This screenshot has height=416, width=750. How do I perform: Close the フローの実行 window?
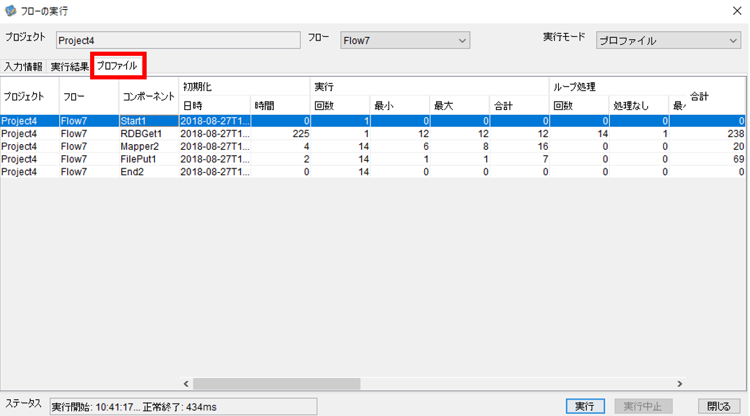pyautogui.click(x=737, y=11)
